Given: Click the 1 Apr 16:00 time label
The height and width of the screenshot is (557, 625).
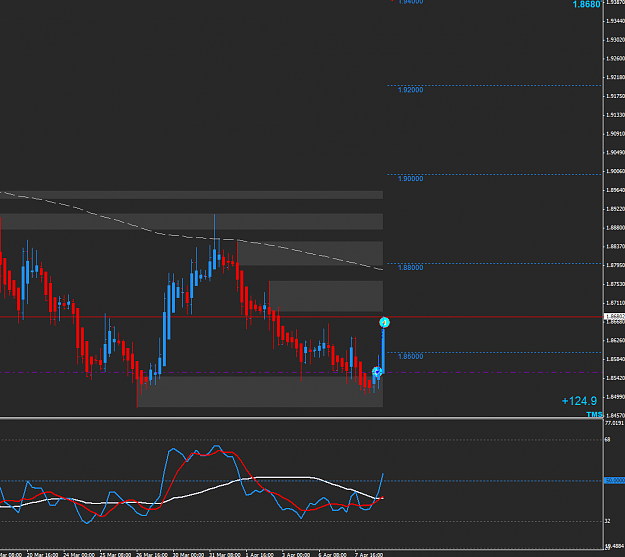Looking at the screenshot, I should 259,554.
